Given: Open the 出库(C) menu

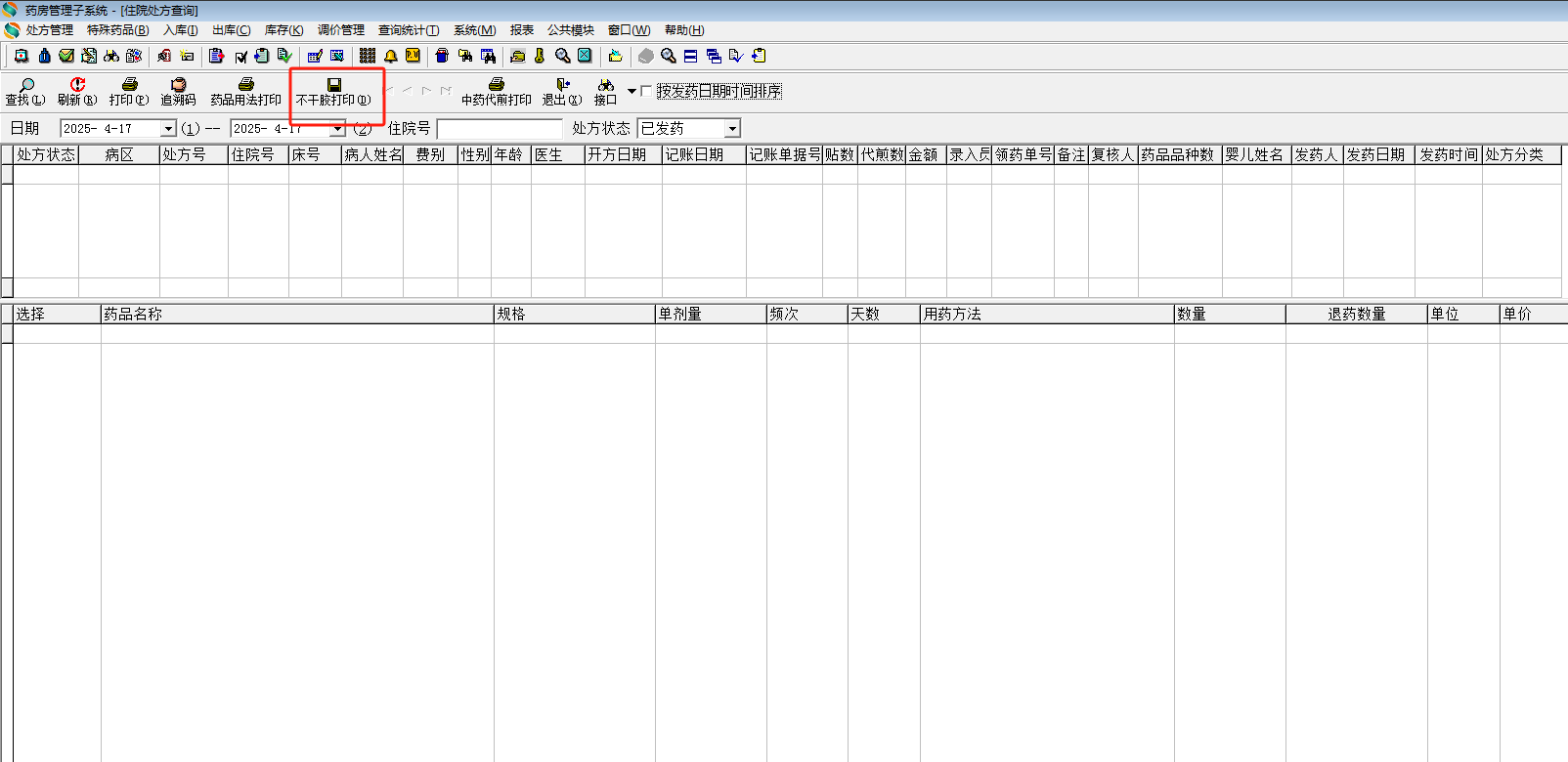Looking at the screenshot, I should click(x=232, y=30).
